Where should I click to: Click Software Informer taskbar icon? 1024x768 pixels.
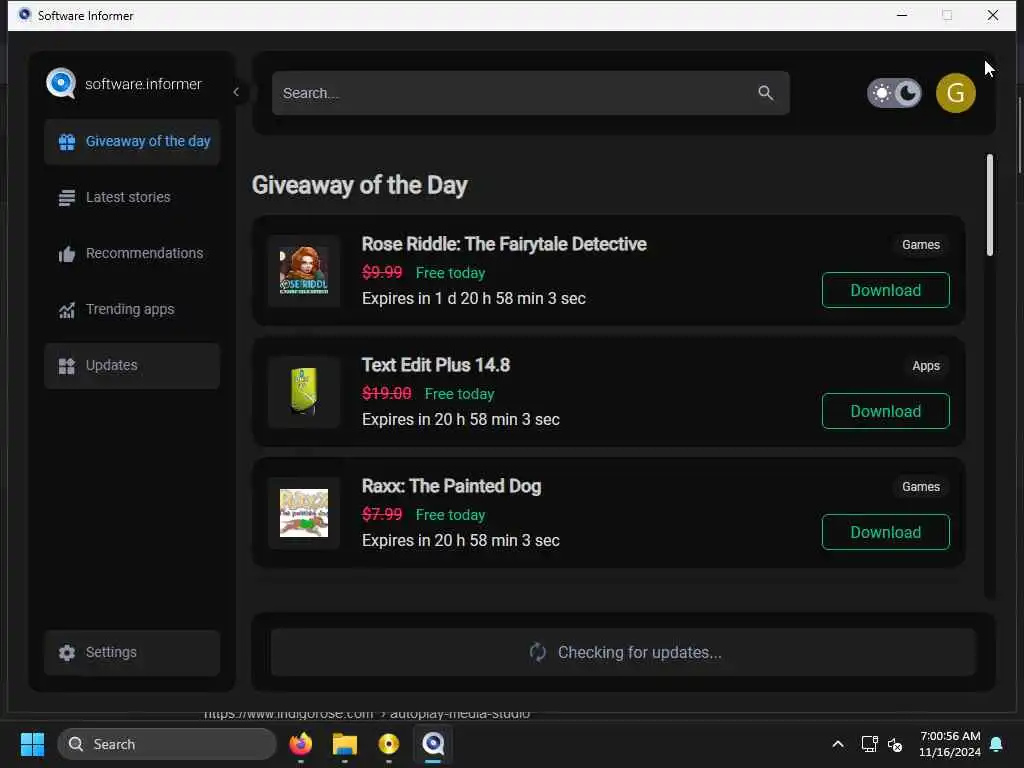[433, 744]
